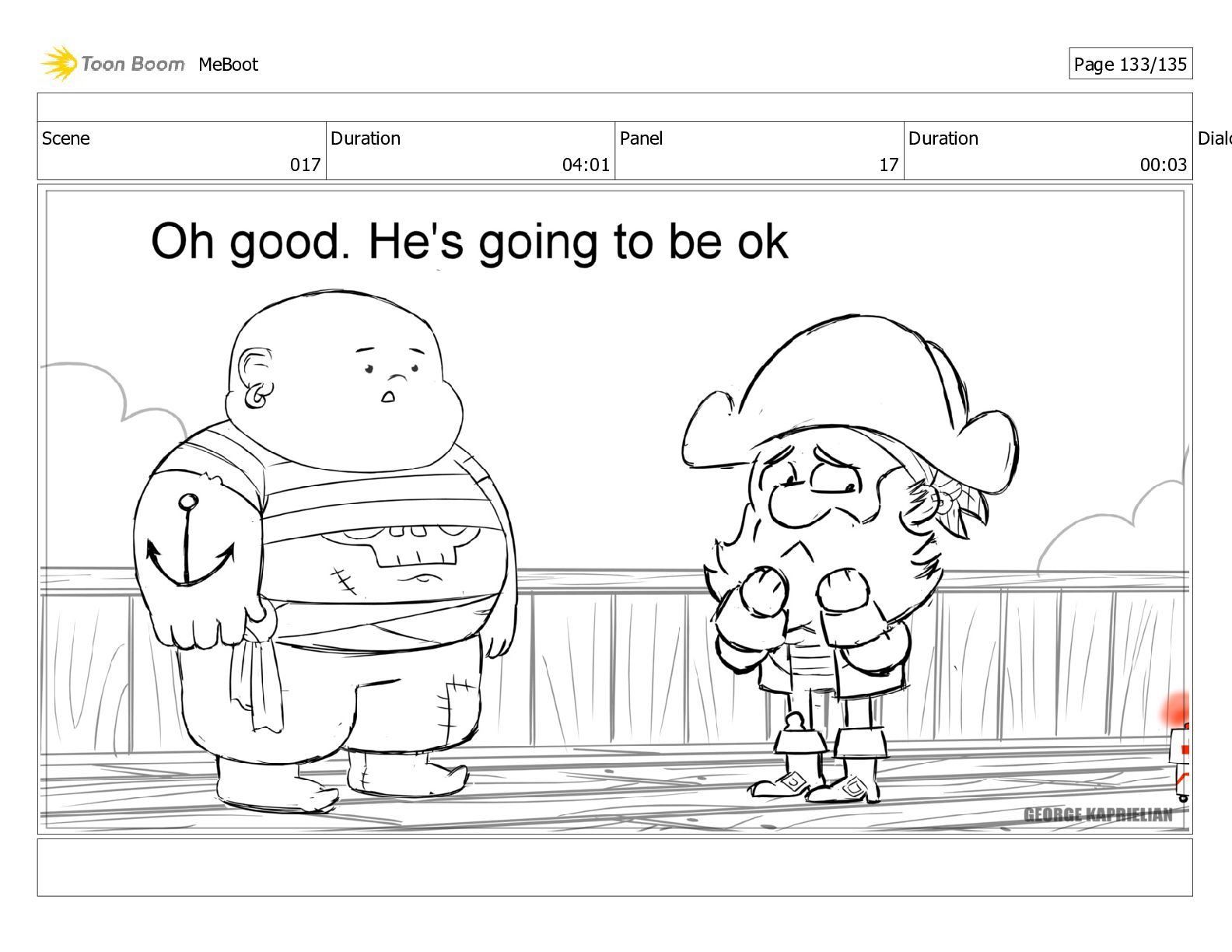The height and width of the screenshot is (952, 1232).
Task: Click the Panel 17 header cell
Action: pyautogui.click(x=759, y=151)
